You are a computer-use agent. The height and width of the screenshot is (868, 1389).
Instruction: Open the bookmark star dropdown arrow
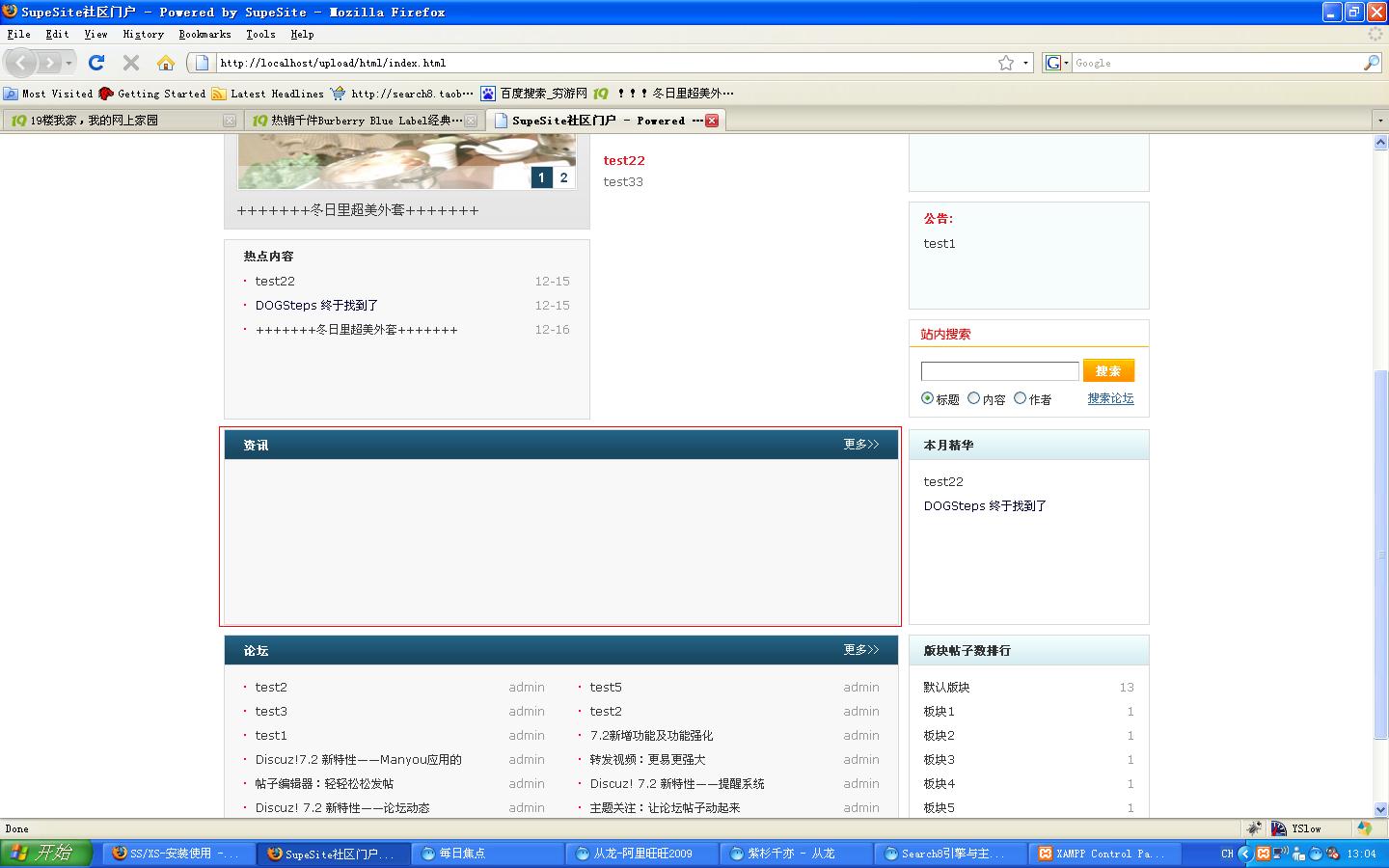coord(1025,63)
